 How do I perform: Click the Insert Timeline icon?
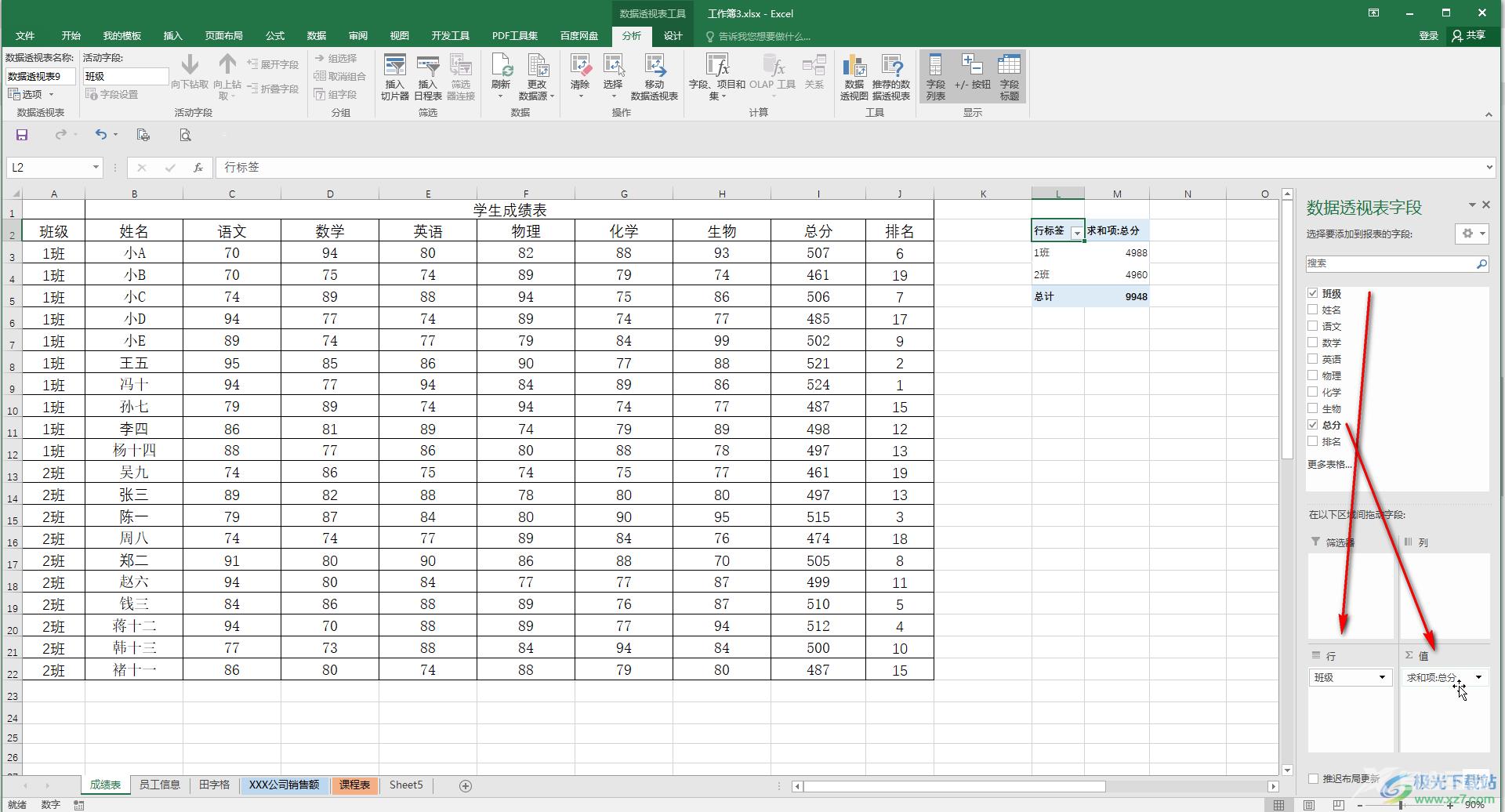(x=428, y=77)
